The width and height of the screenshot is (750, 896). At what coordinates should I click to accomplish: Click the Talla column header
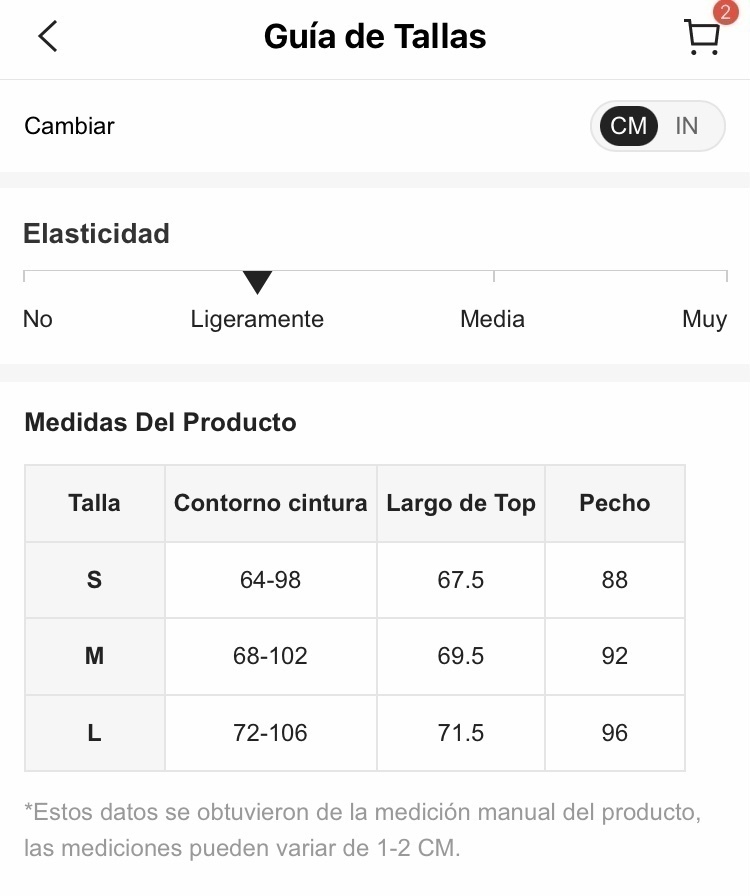click(x=95, y=503)
